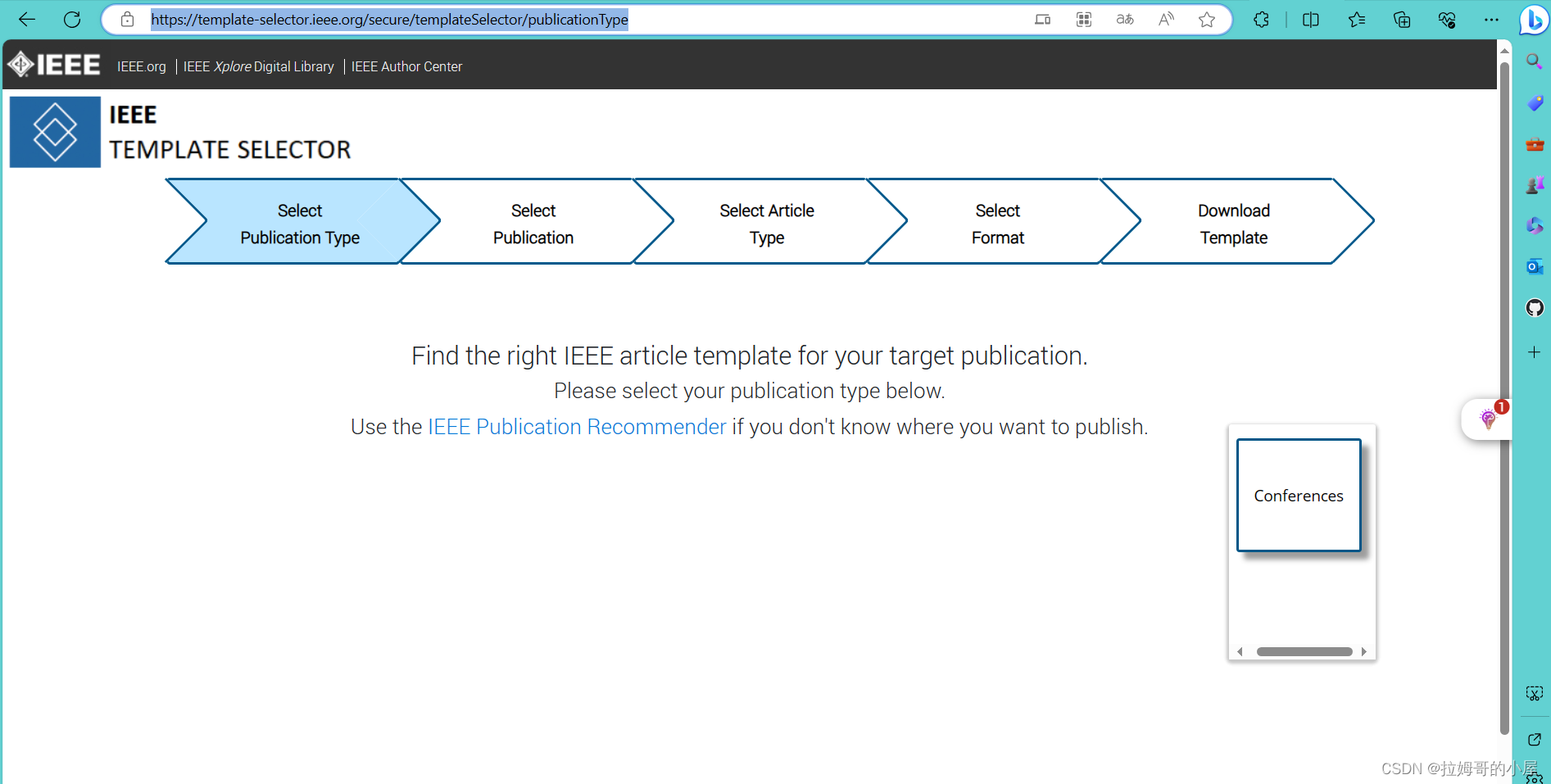Click the page vertical scrollbar
1551x784 pixels.
[x=1504, y=397]
